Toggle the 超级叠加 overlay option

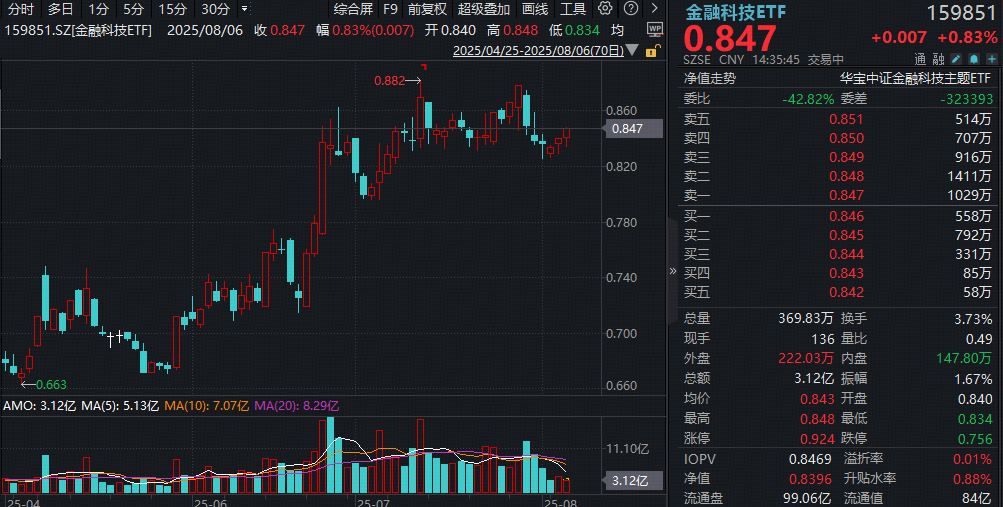pos(484,9)
